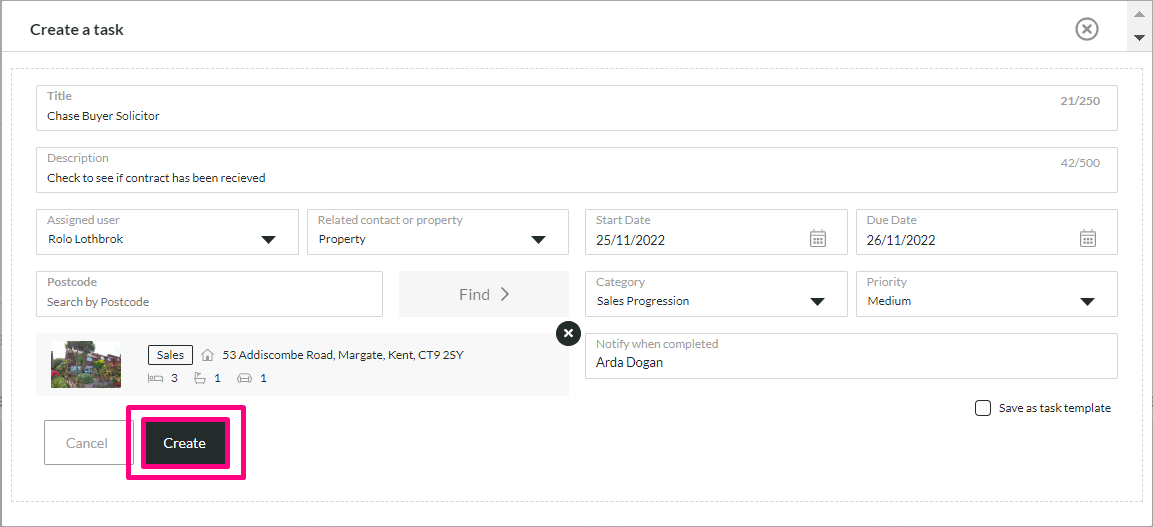
Task: Click the Sales tag on property
Action: tap(171, 355)
